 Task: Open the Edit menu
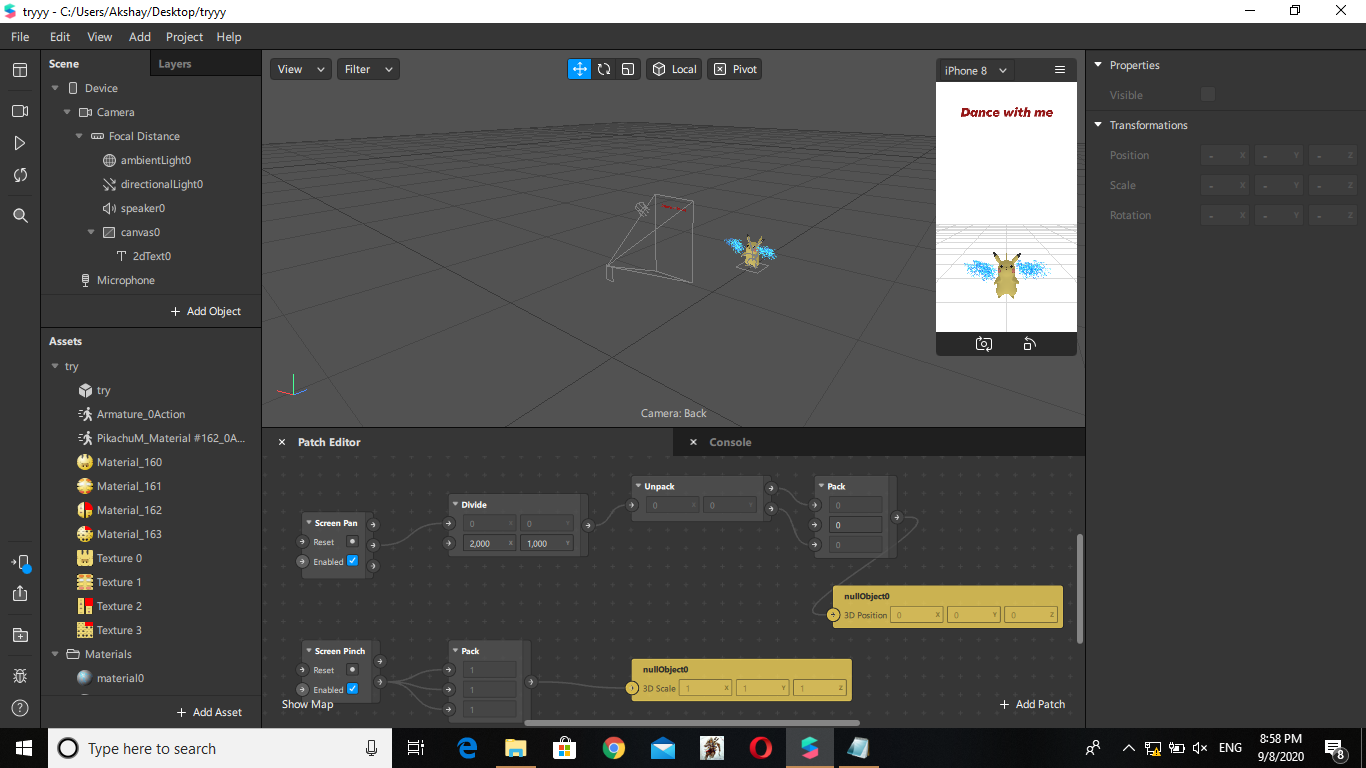(x=60, y=37)
